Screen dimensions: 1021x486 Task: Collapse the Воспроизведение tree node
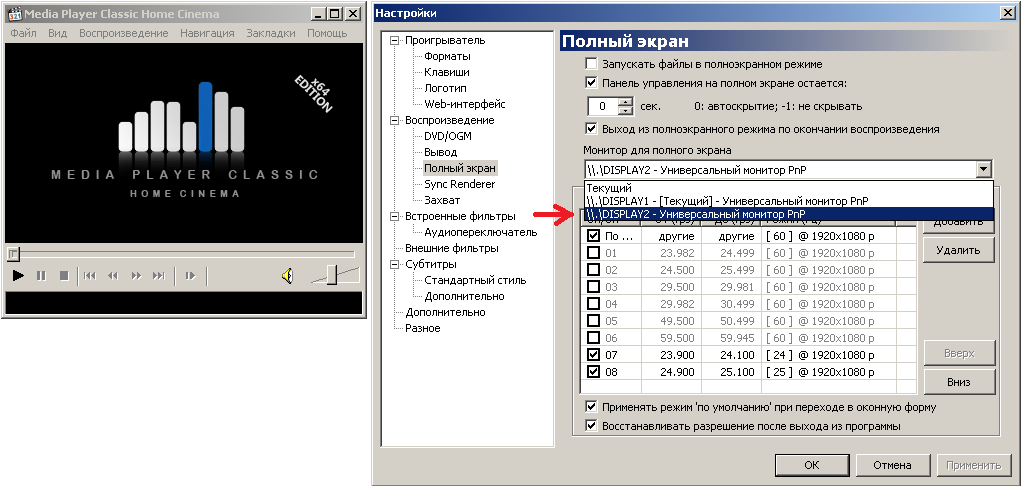[x=394, y=121]
